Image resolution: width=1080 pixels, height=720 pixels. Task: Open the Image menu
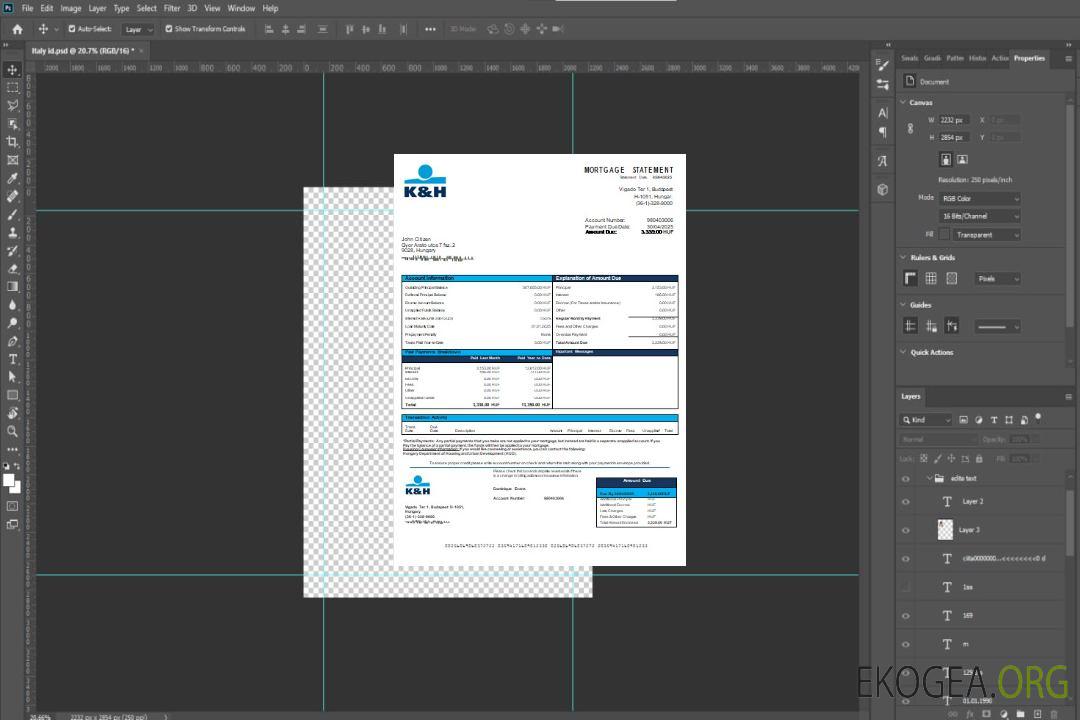click(x=70, y=8)
